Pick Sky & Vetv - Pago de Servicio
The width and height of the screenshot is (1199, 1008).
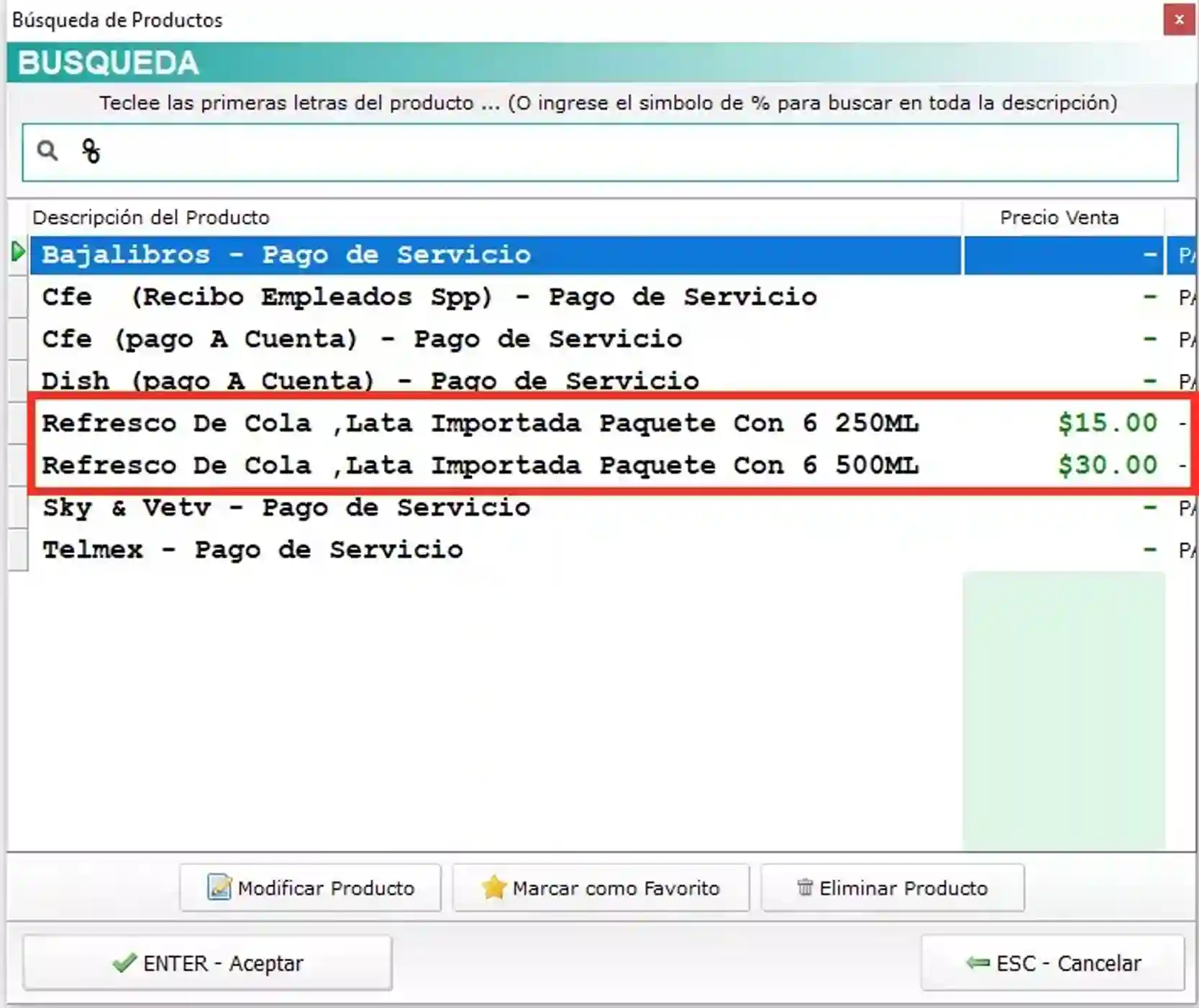click(x=496, y=508)
